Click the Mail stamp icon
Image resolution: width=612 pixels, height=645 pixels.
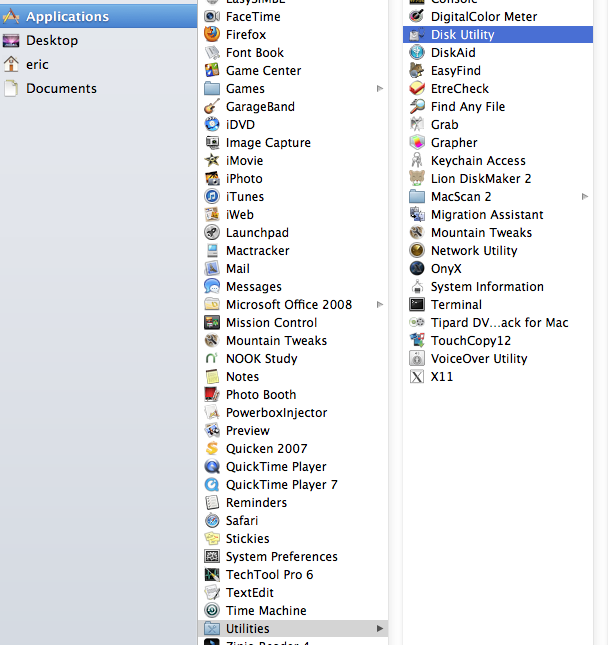[x=212, y=269]
